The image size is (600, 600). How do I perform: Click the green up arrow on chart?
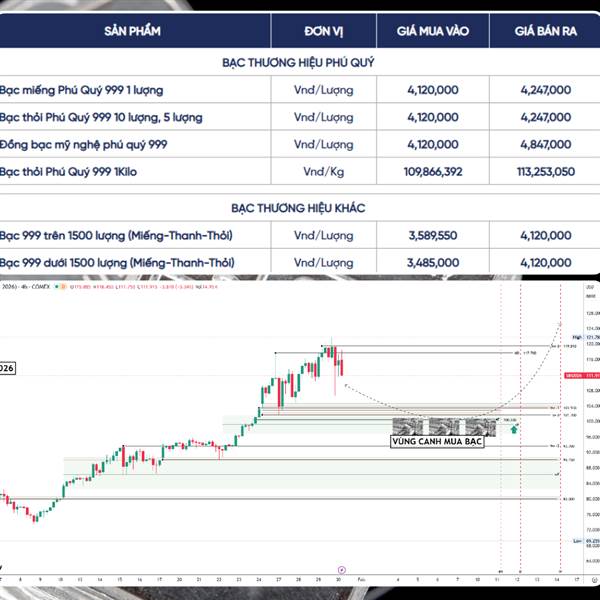coord(514,429)
